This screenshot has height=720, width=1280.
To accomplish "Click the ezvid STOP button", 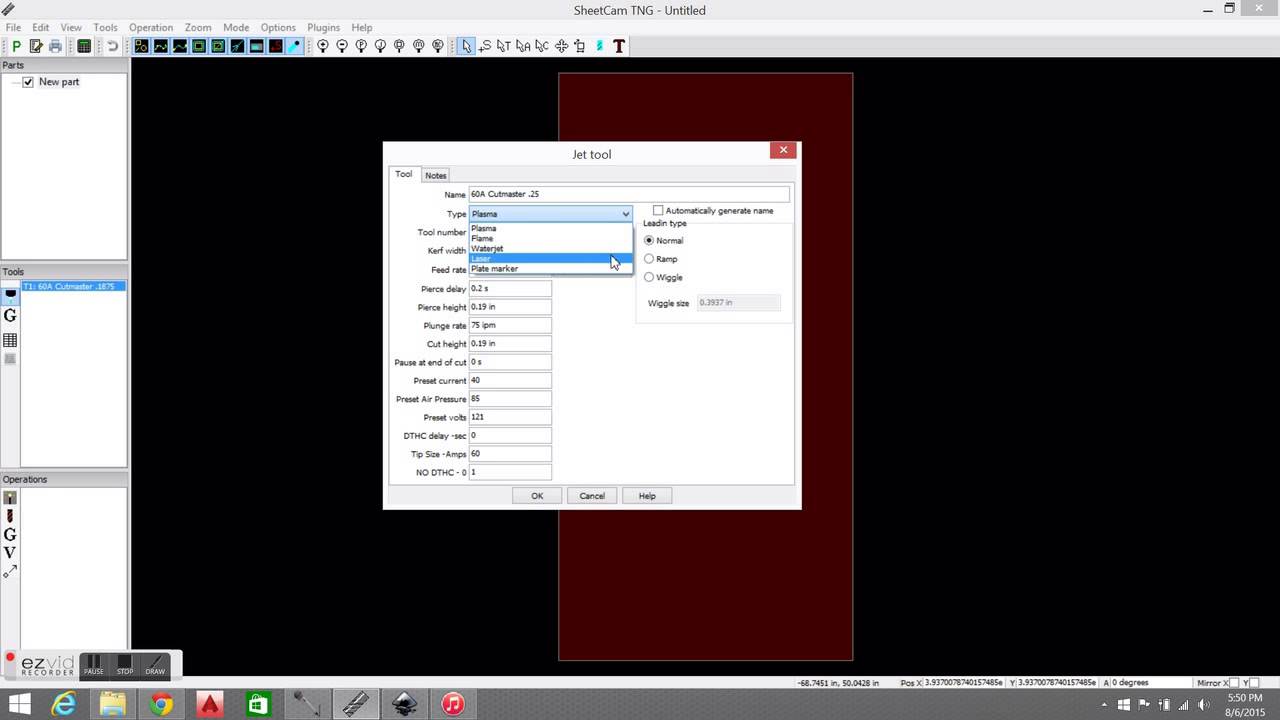I will coord(124,664).
